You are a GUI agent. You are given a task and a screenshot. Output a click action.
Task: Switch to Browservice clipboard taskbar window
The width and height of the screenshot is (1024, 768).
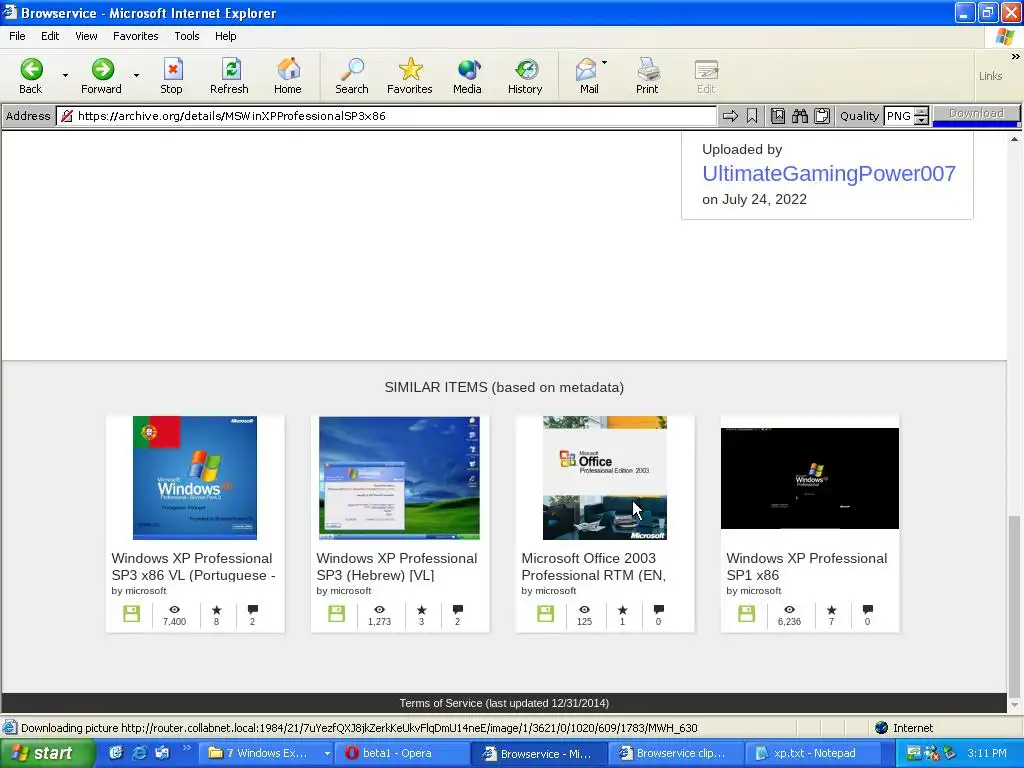675,753
